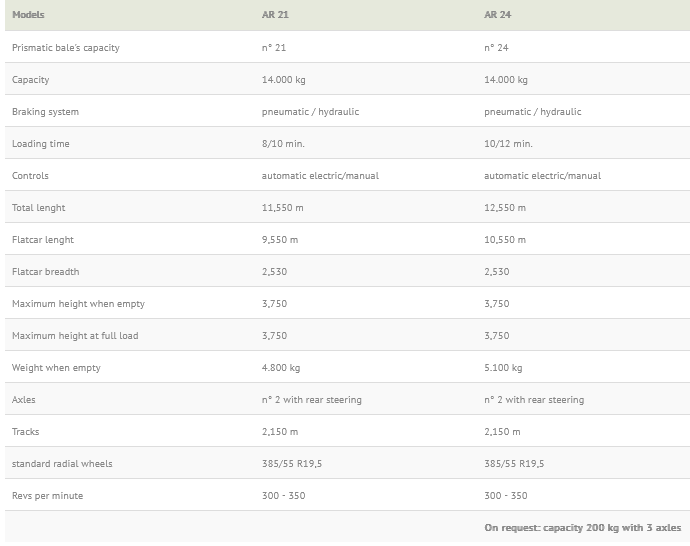Image resolution: width=690 pixels, height=546 pixels.
Task: Click the 9,550 m flatcar length value
Action: click(280, 240)
